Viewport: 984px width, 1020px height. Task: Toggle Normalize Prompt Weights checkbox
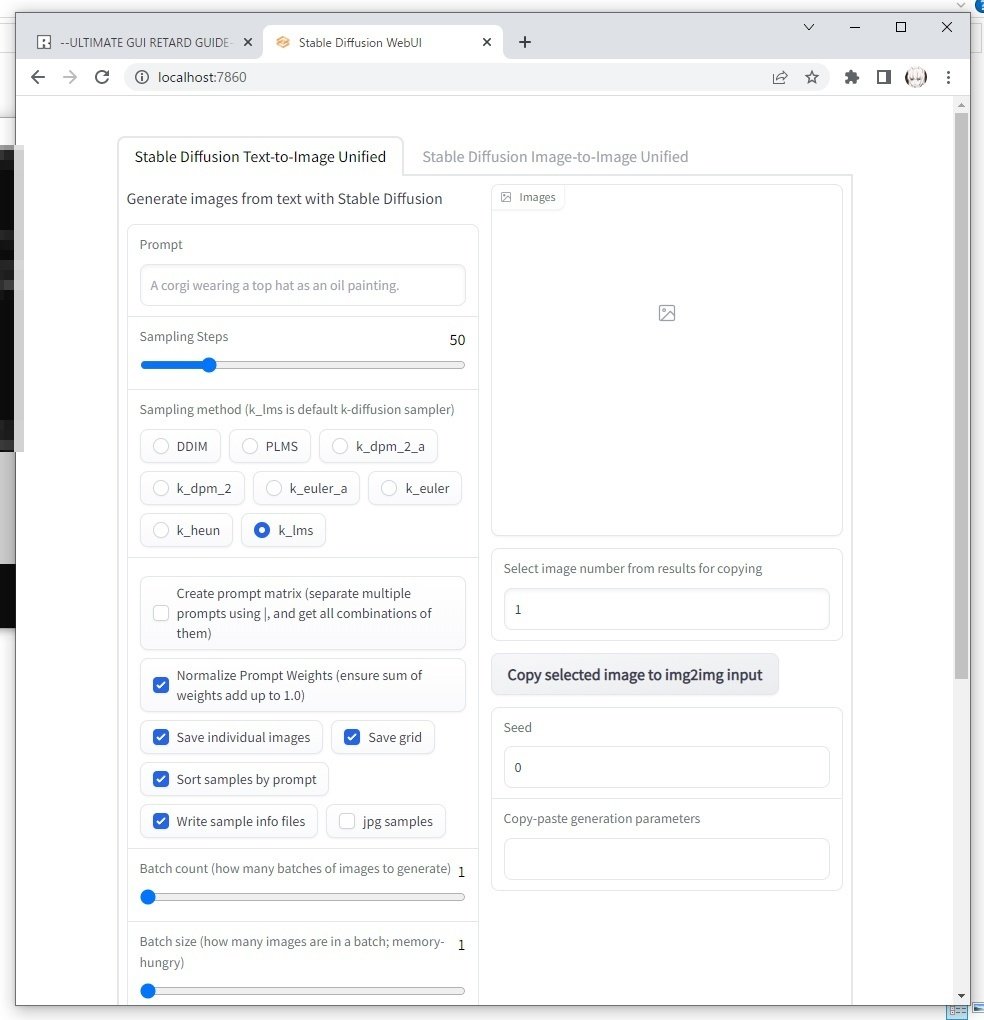tap(161, 685)
